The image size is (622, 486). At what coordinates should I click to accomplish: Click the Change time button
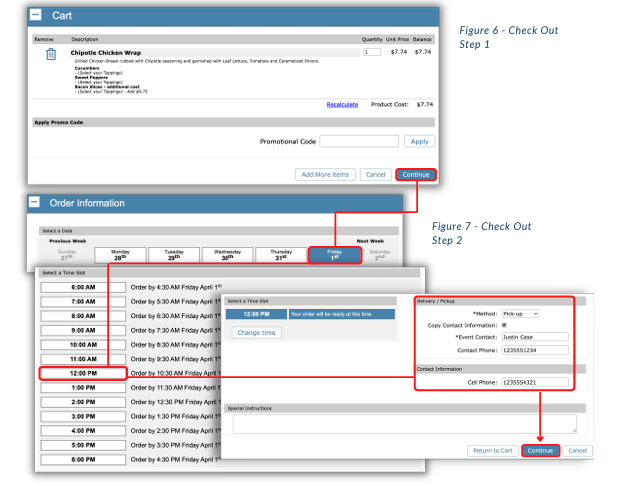[x=256, y=332]
